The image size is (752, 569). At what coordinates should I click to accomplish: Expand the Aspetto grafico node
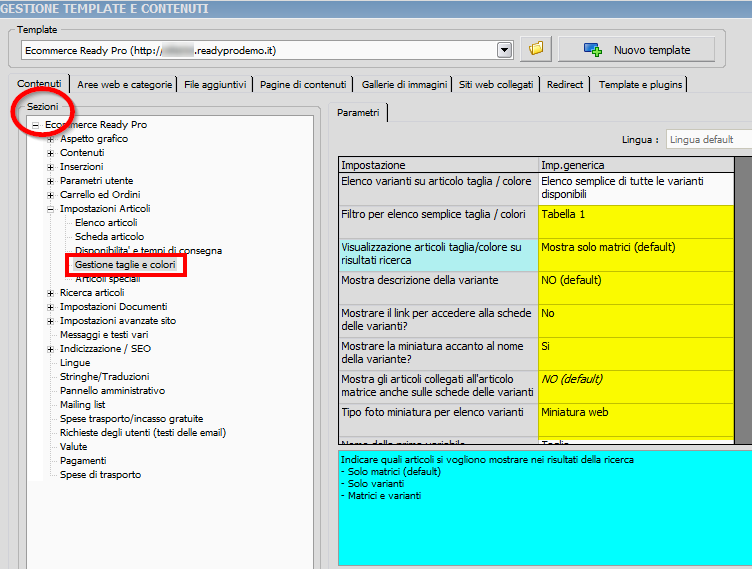(50, 140)
